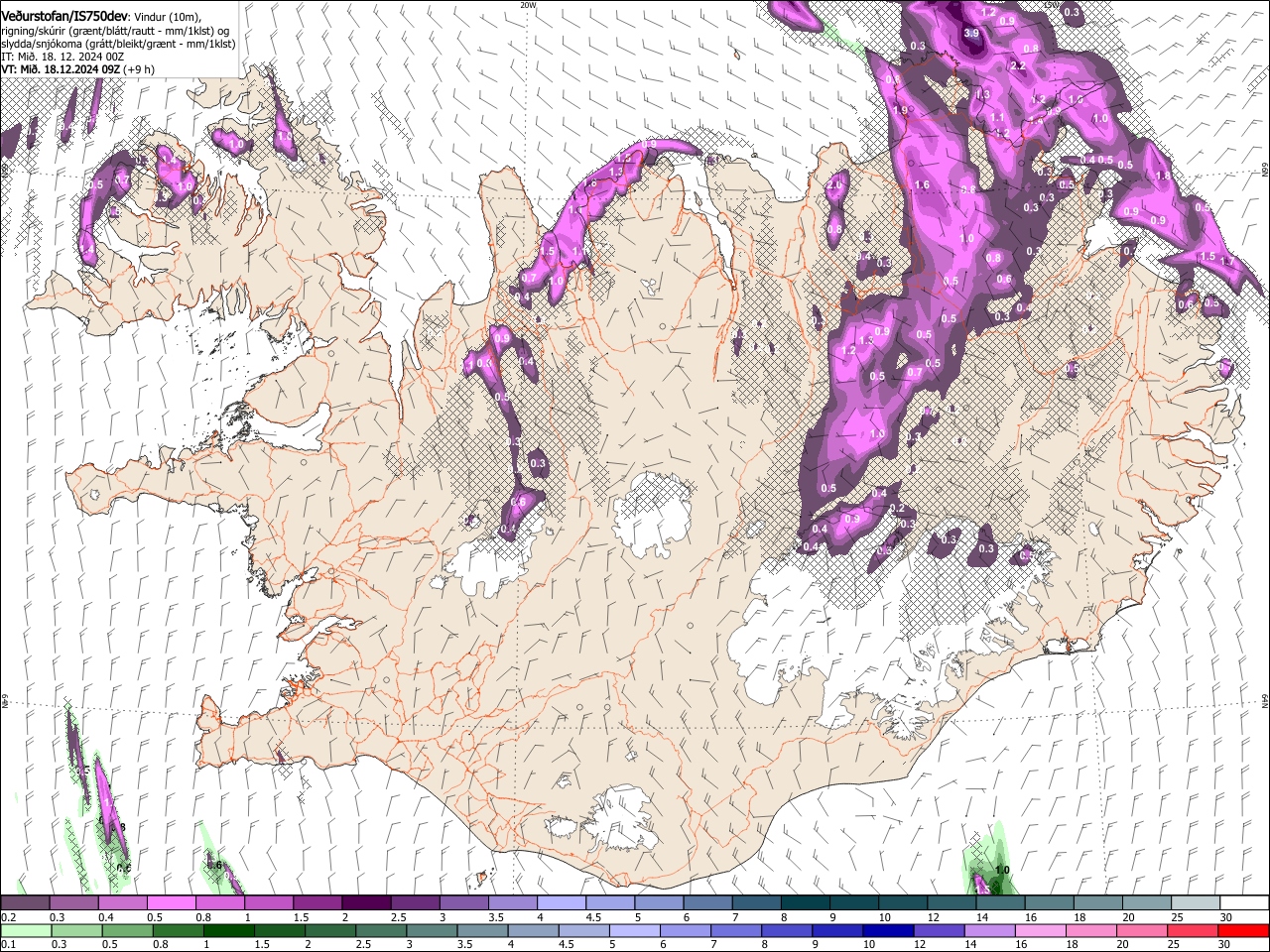The height and width of the screenshot is (952, 1270).
Task: Click the 'slydda/snjókoma' legend description line
Action: click(118, 44)
